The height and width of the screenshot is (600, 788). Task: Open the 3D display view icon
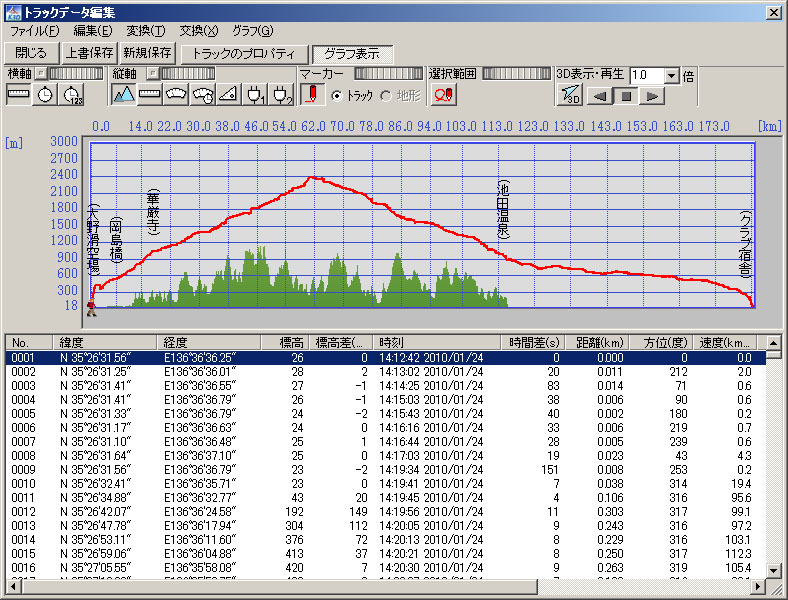pyautogui.click(x=568, y=95)
